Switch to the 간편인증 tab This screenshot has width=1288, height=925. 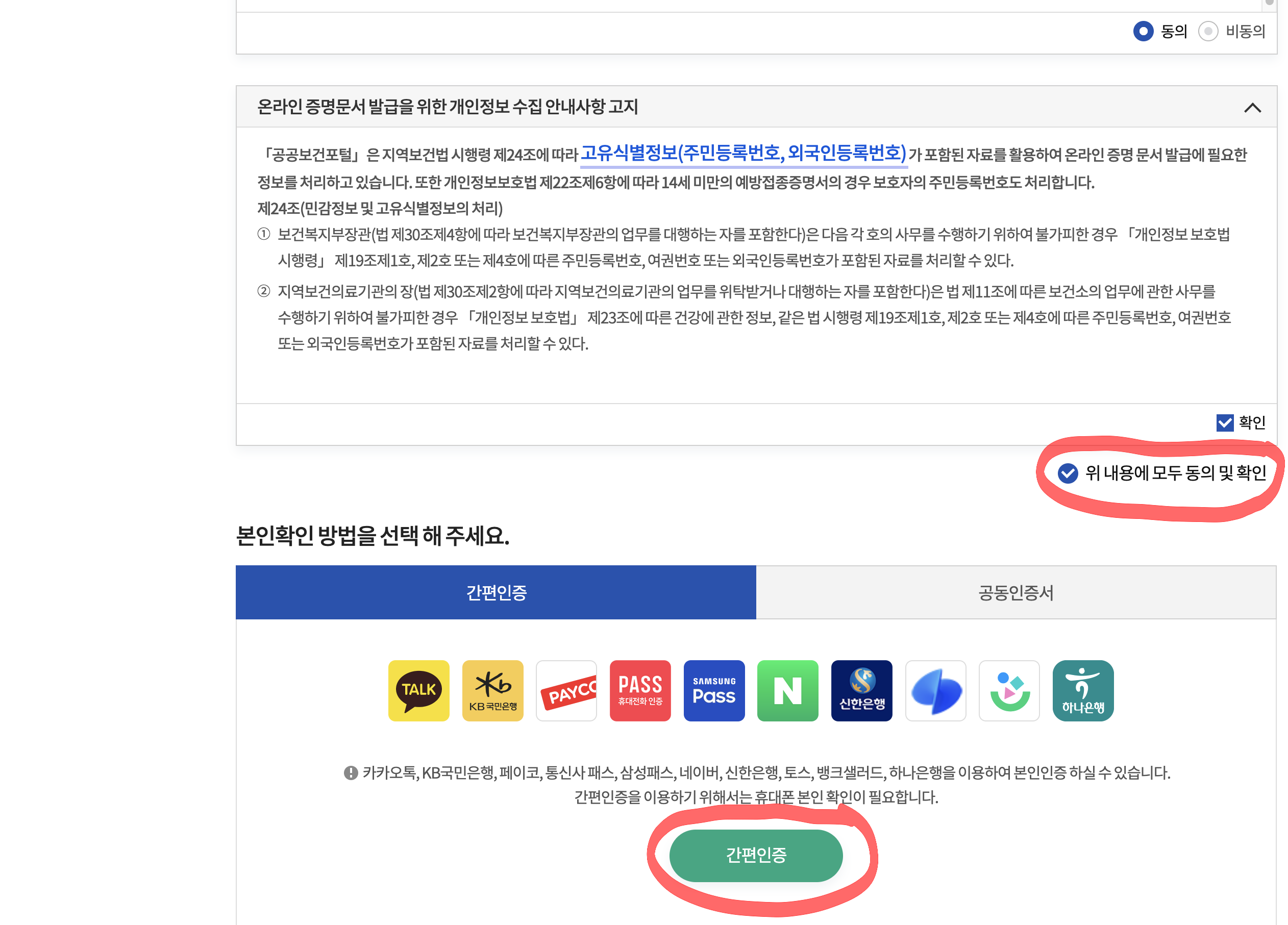[496, 592]
